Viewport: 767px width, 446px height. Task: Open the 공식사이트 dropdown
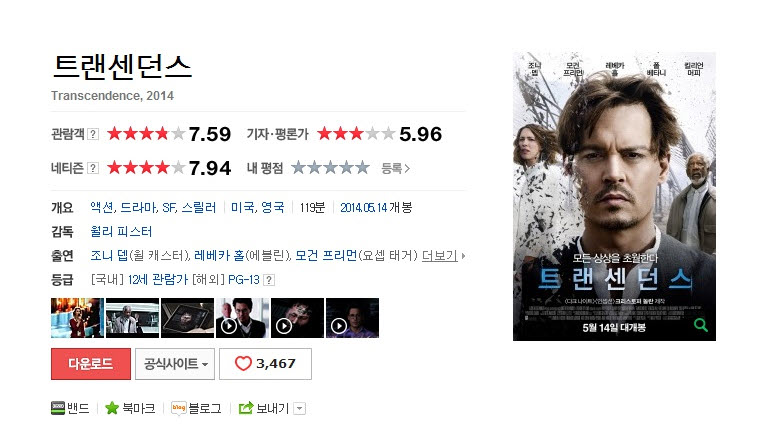(175, 364)
